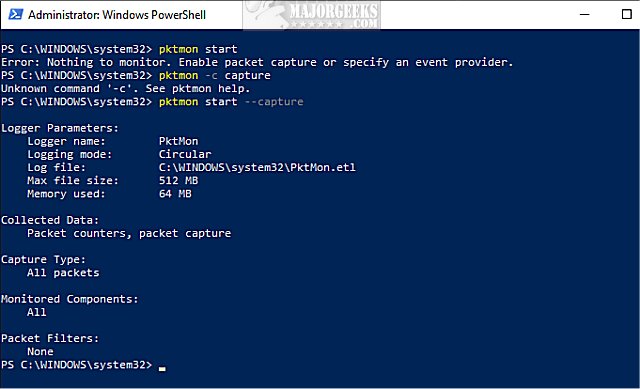Click the MajorGeeks.com watermark logo
Screen dimensions: 640x389
pyautogui.click(x=311, y=15)
